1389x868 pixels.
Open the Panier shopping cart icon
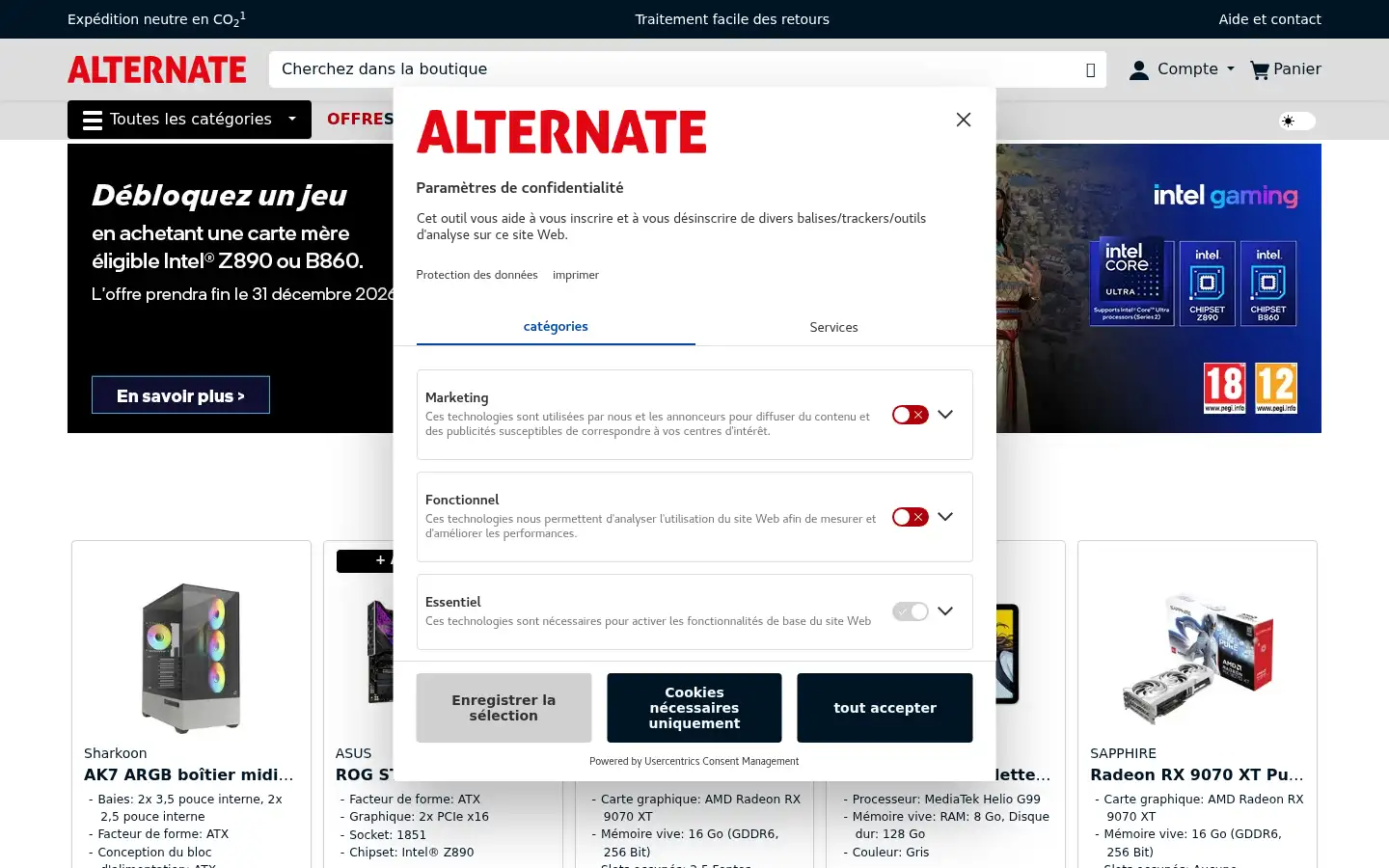click(1285, 69)
